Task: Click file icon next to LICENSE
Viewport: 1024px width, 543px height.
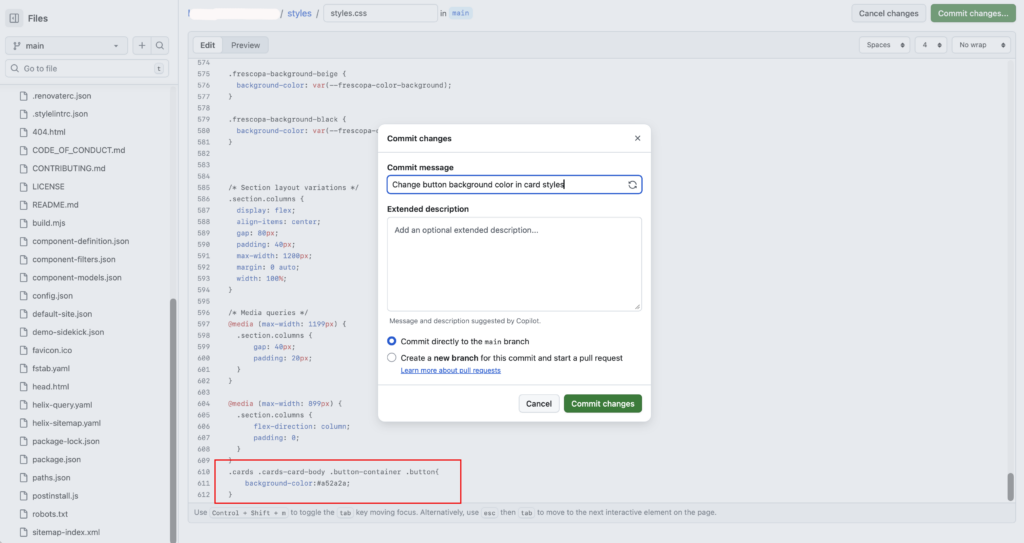Action: click(24, 186)
